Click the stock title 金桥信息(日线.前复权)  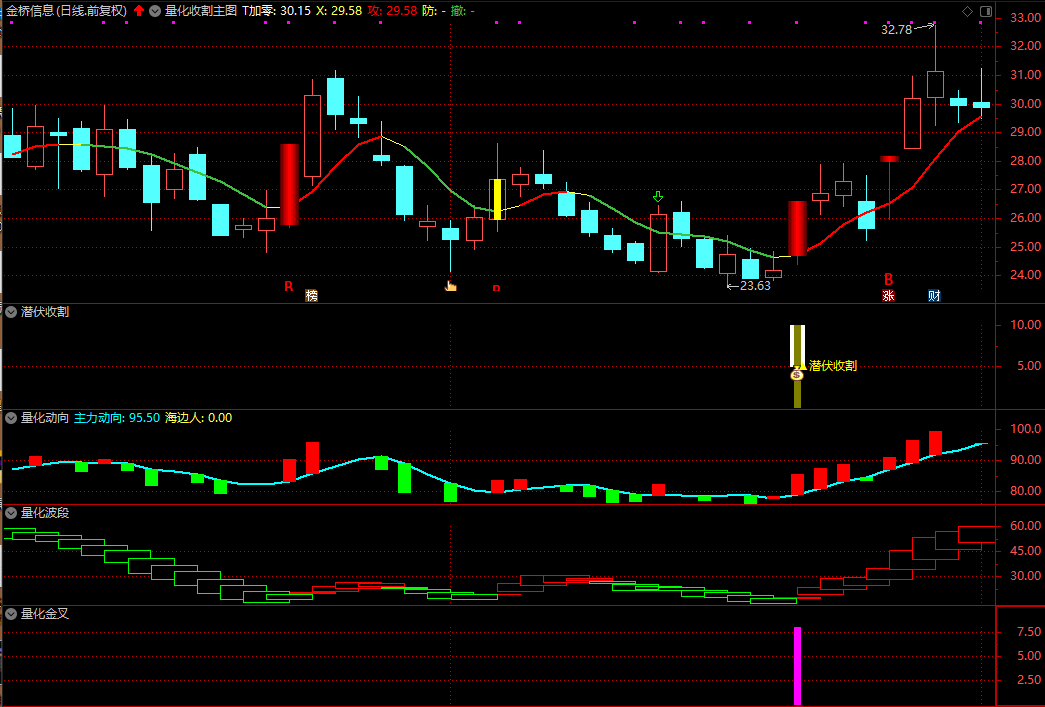67,11
